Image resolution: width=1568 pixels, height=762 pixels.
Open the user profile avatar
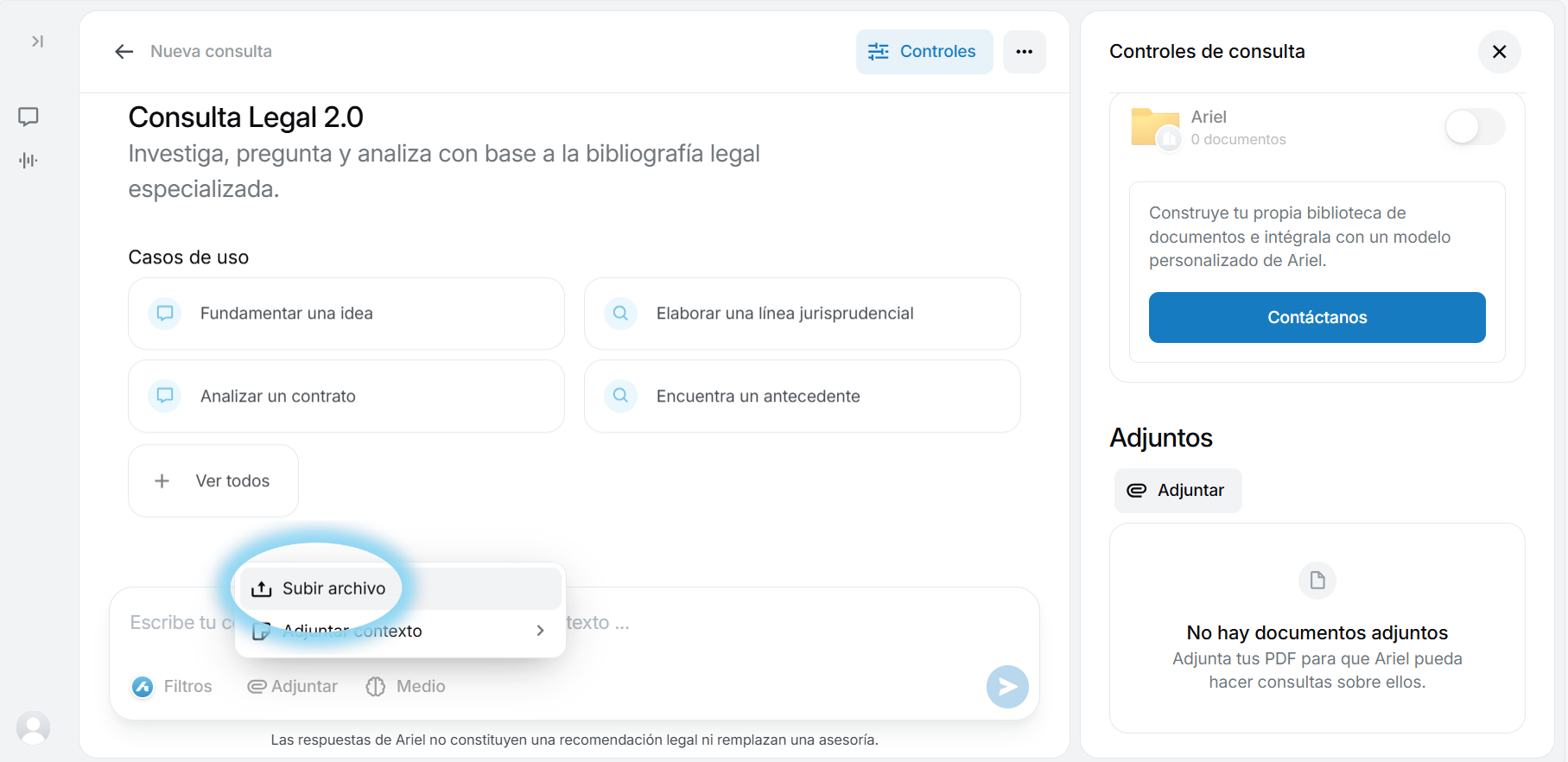click(x=33, y=727)
